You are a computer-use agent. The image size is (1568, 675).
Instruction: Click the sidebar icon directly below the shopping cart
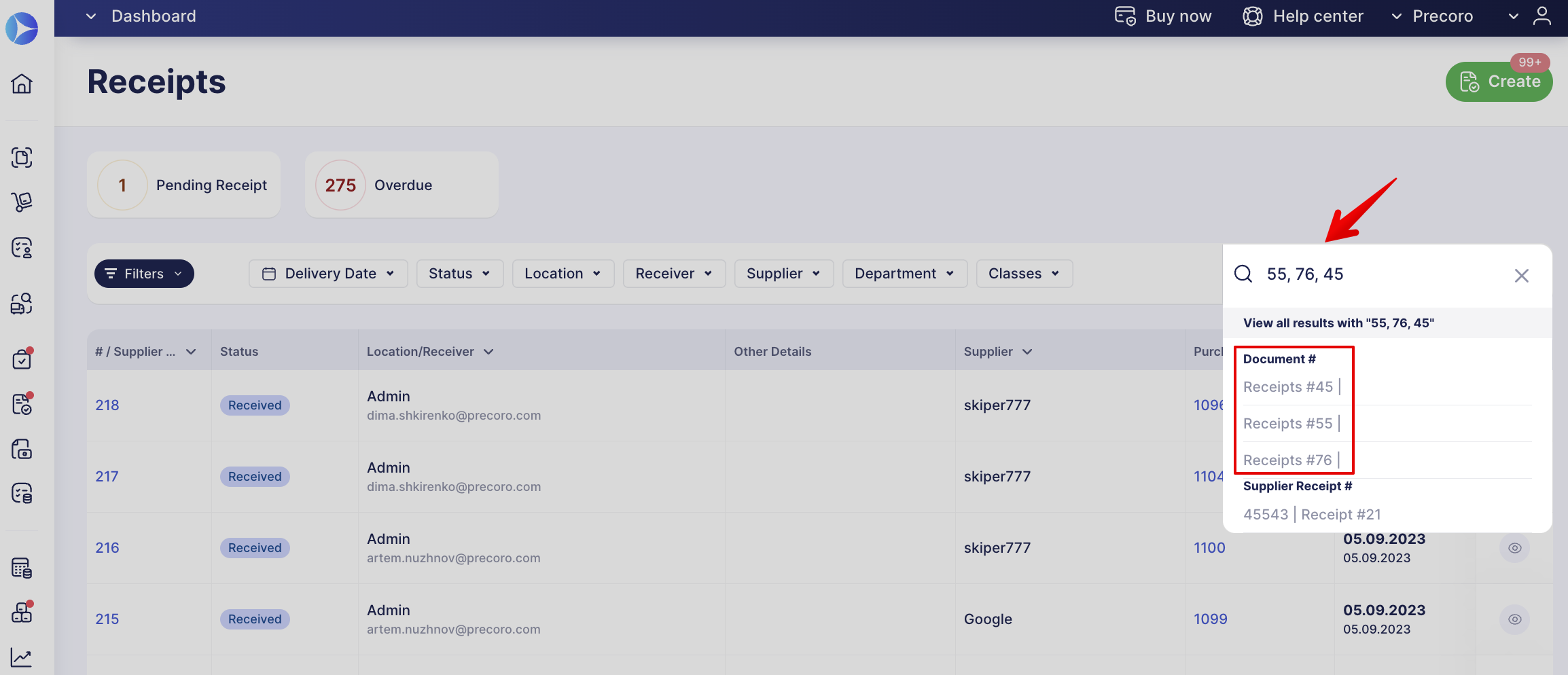click(x=22, y=248)
